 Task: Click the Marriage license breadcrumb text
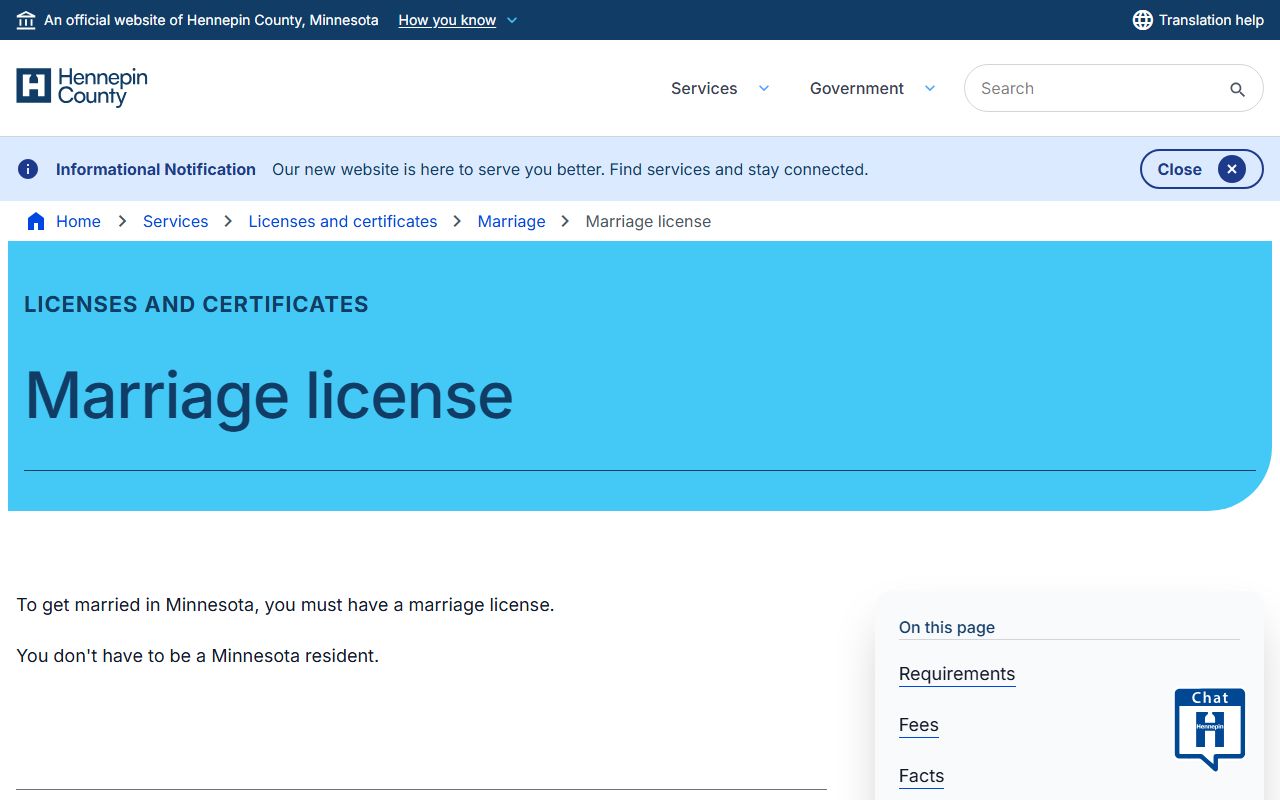(648, 221)
